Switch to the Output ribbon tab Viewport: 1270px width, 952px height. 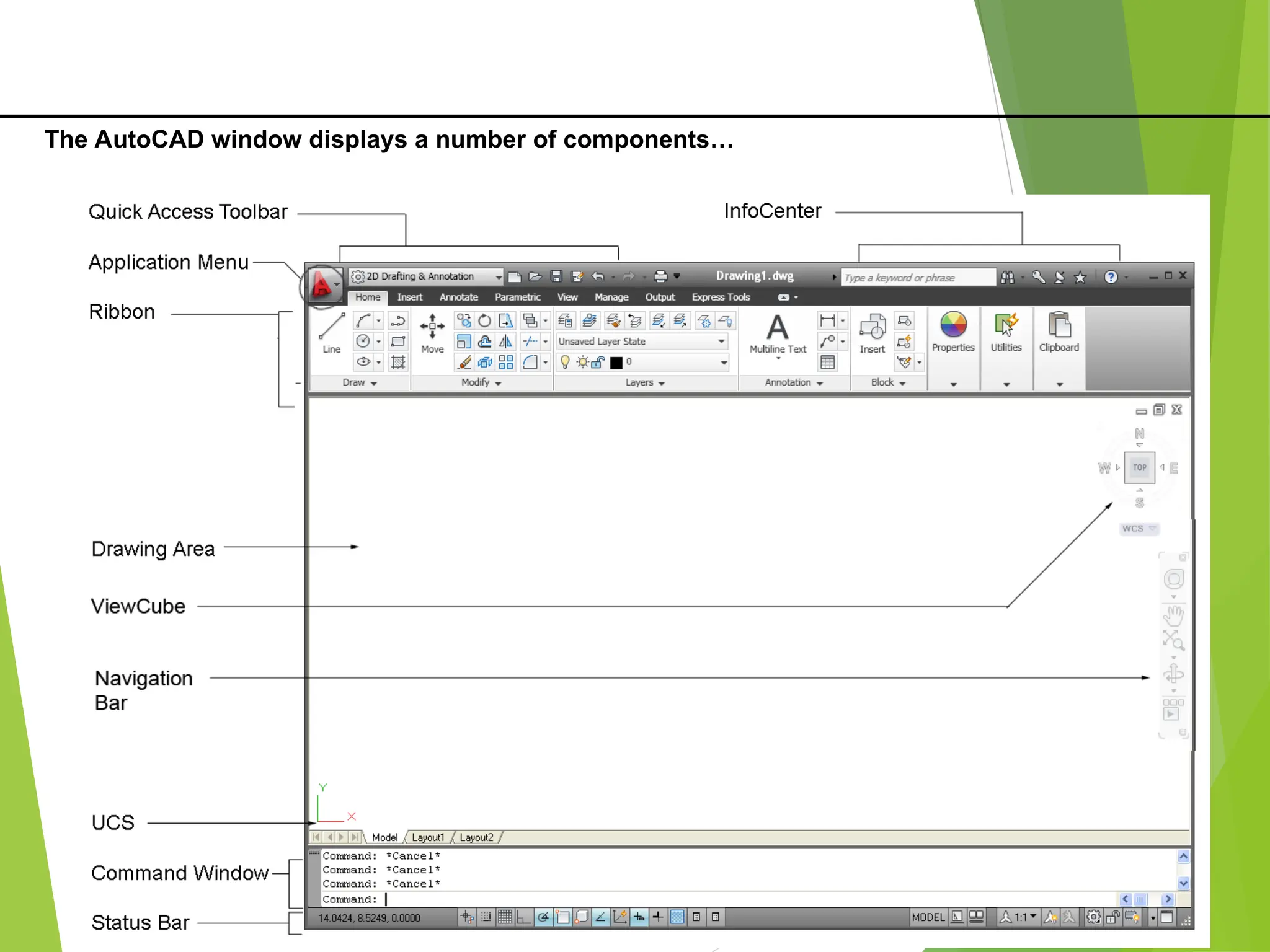660,297
